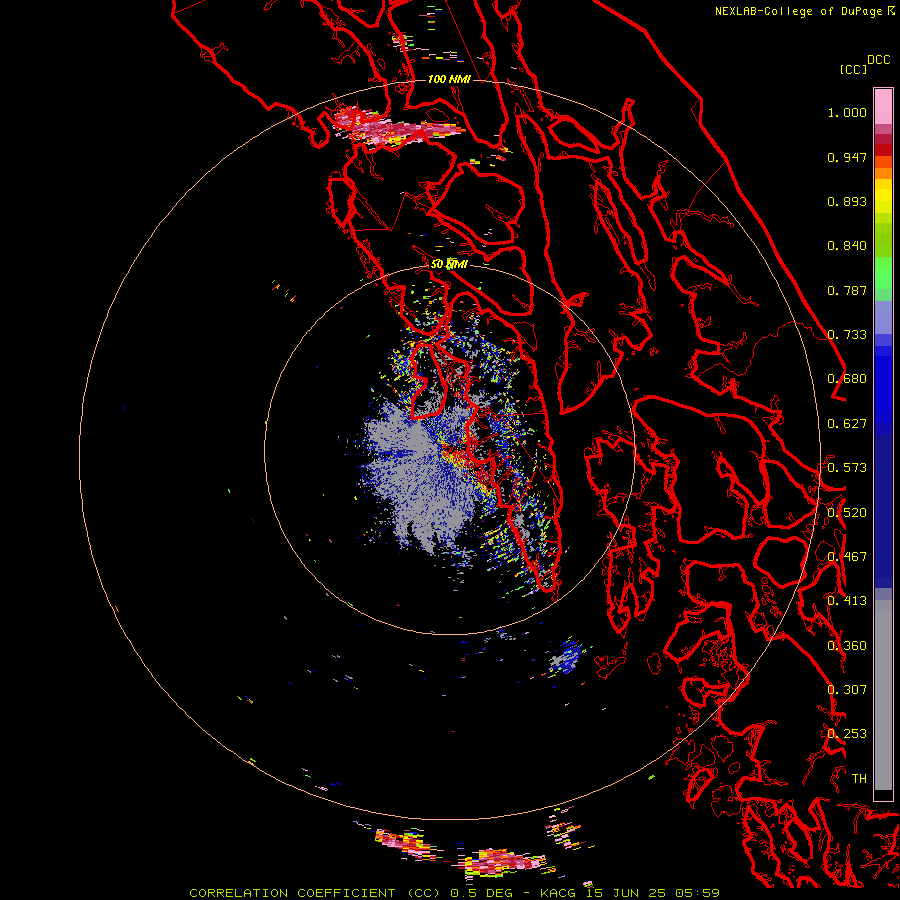Click the 0.947 scale value
The height and width of the screenshot is (900, 900).
(x=847, y=157)
